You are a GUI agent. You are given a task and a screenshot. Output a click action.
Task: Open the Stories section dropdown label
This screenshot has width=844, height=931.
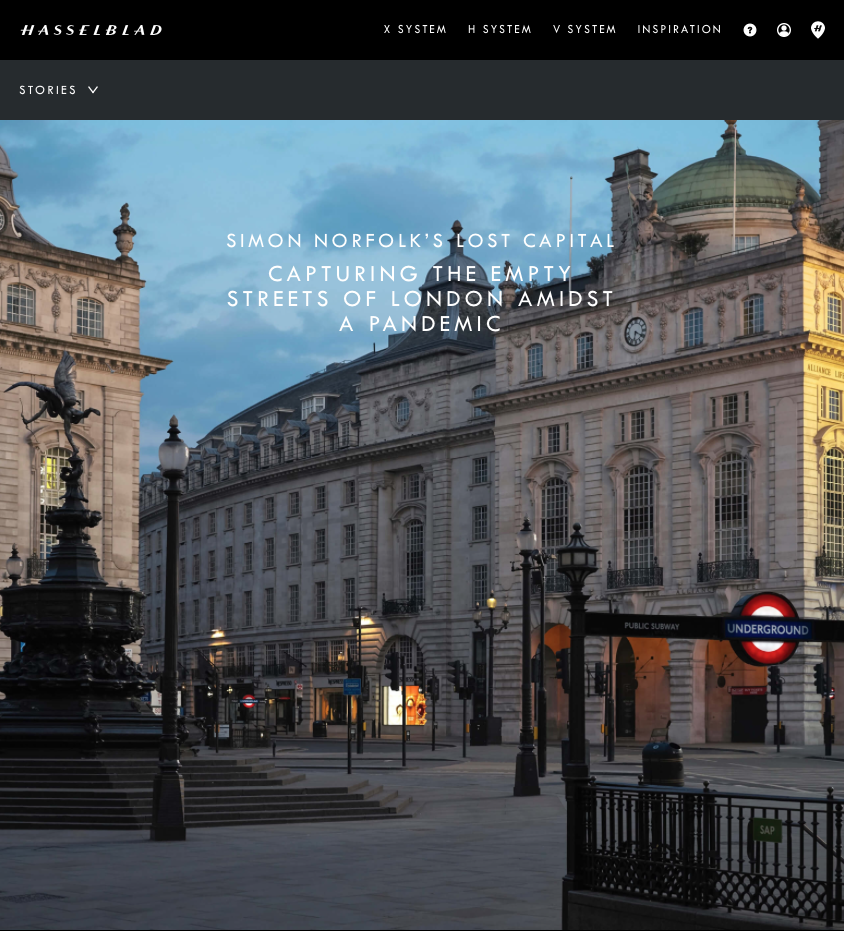[48, 90]
